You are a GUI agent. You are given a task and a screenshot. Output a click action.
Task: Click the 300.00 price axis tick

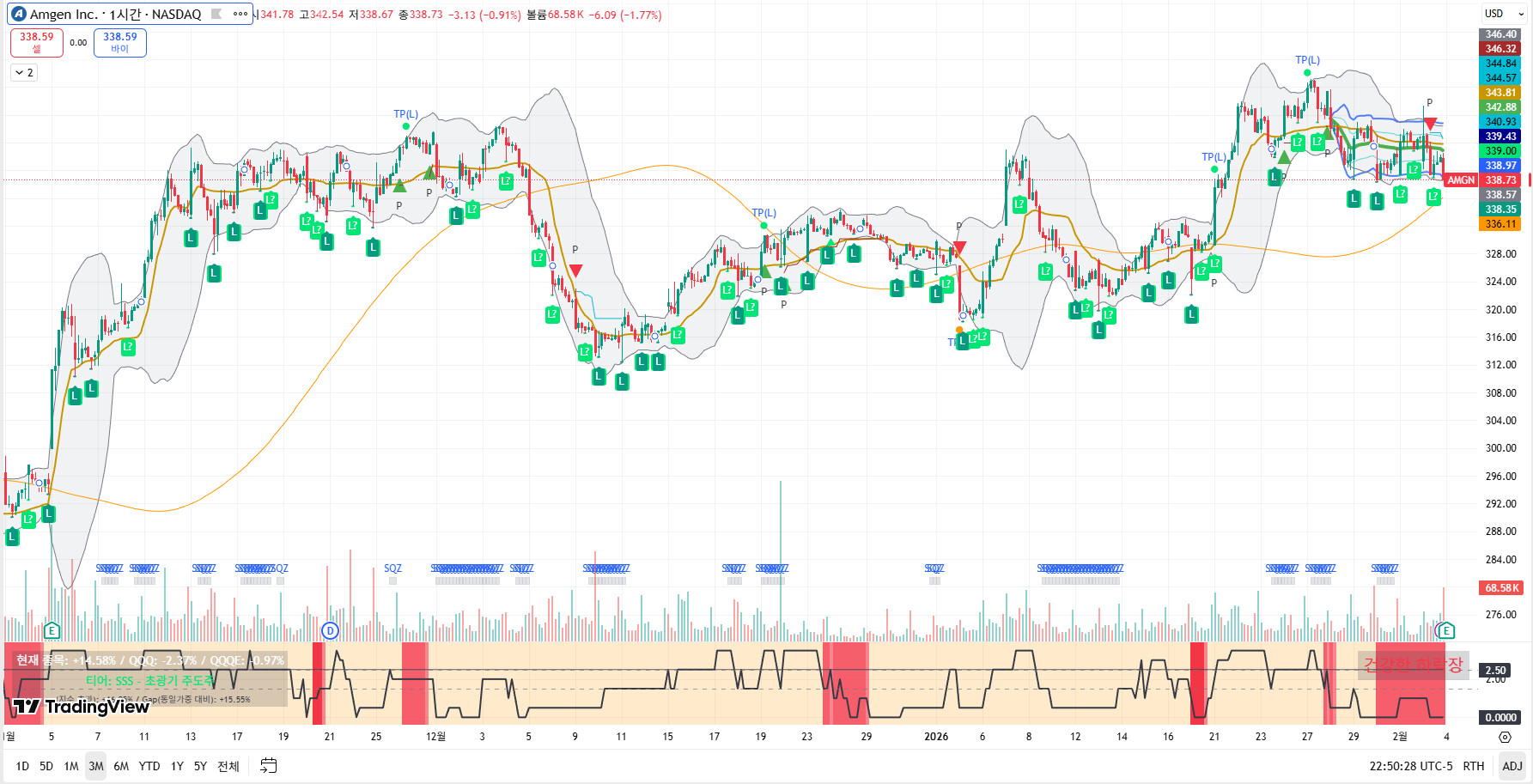pyautogui.click(x=1501, y=448)
